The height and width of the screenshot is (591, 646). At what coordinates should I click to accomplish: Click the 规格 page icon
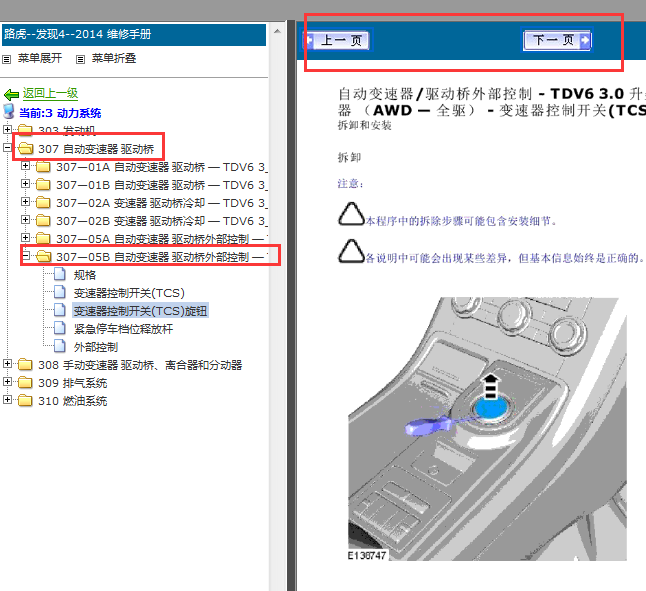tap(60, 274)
